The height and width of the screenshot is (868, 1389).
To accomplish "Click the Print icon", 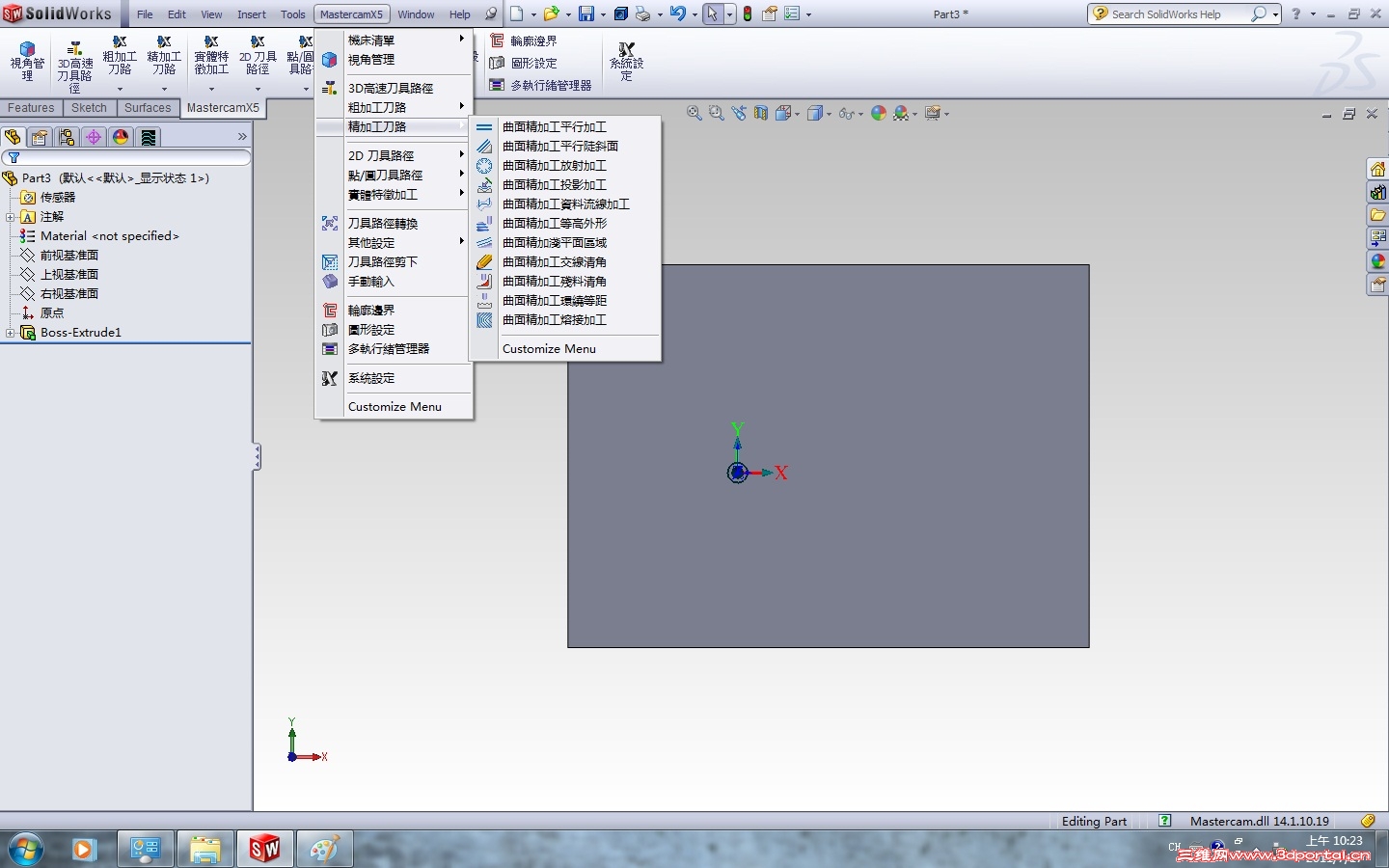I will pos(642,14).
